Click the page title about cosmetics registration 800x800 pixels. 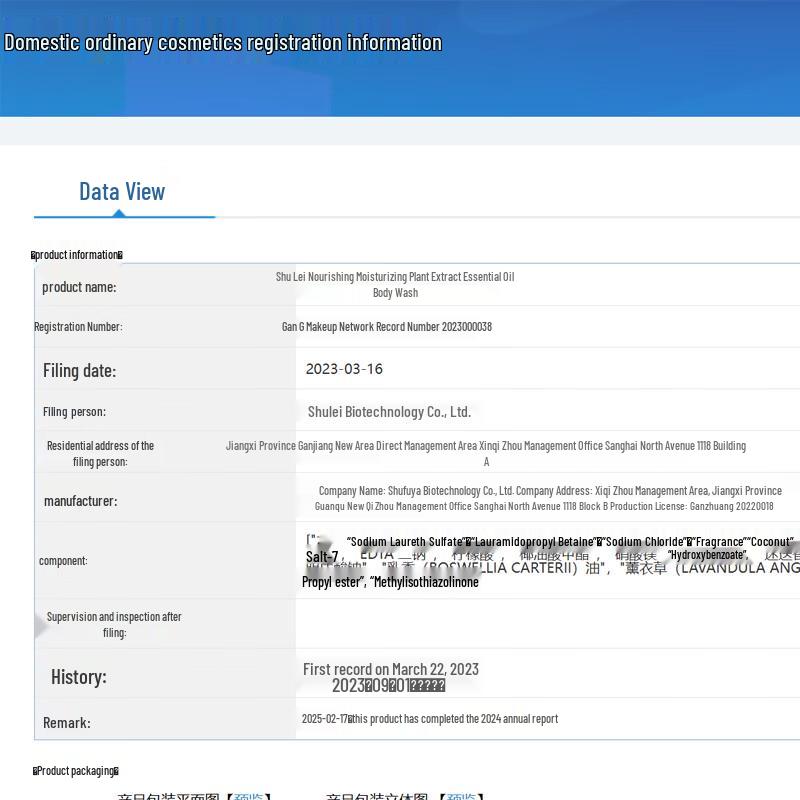click(222, 43)
